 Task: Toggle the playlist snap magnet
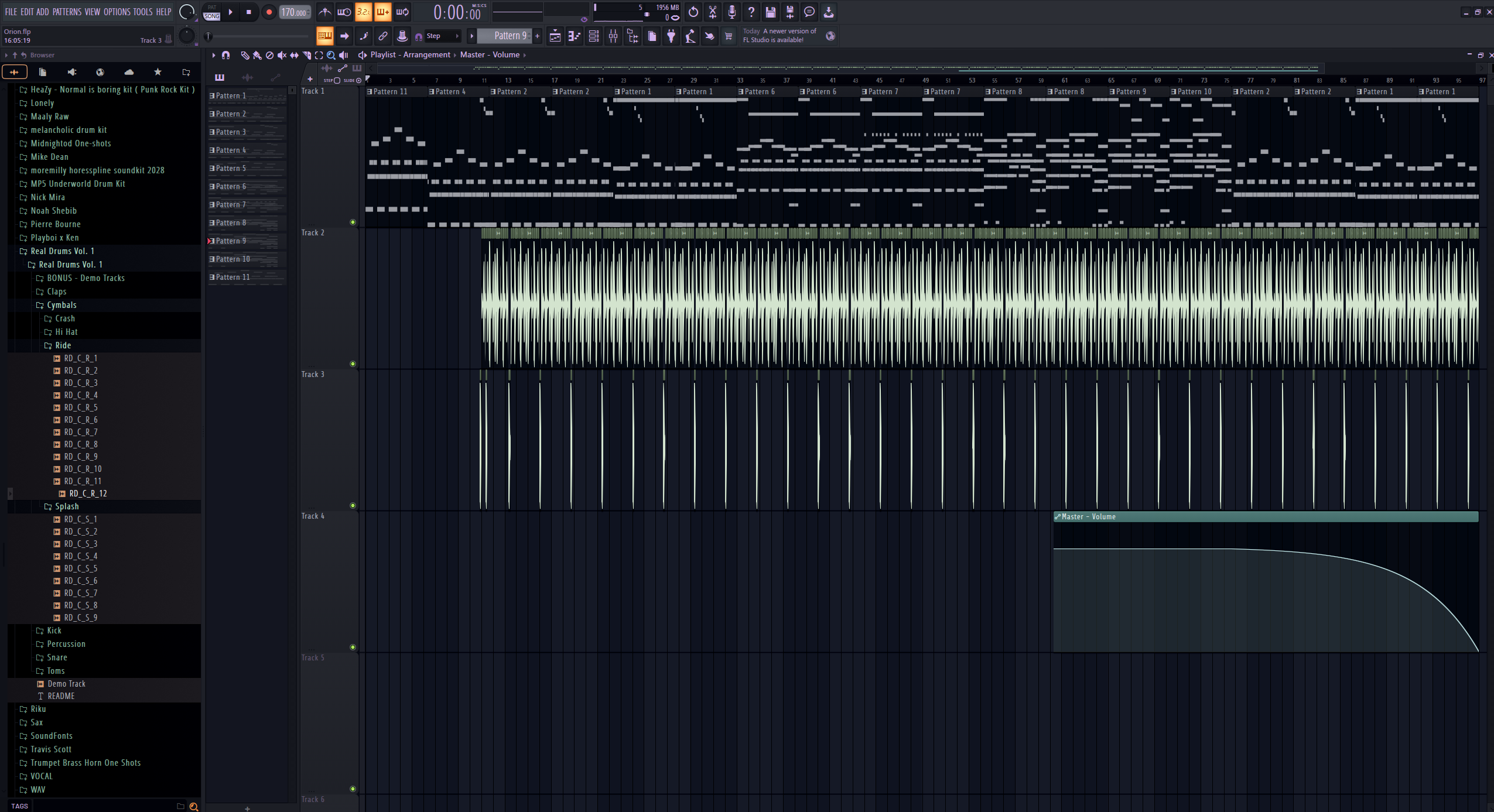pos(226,55)
